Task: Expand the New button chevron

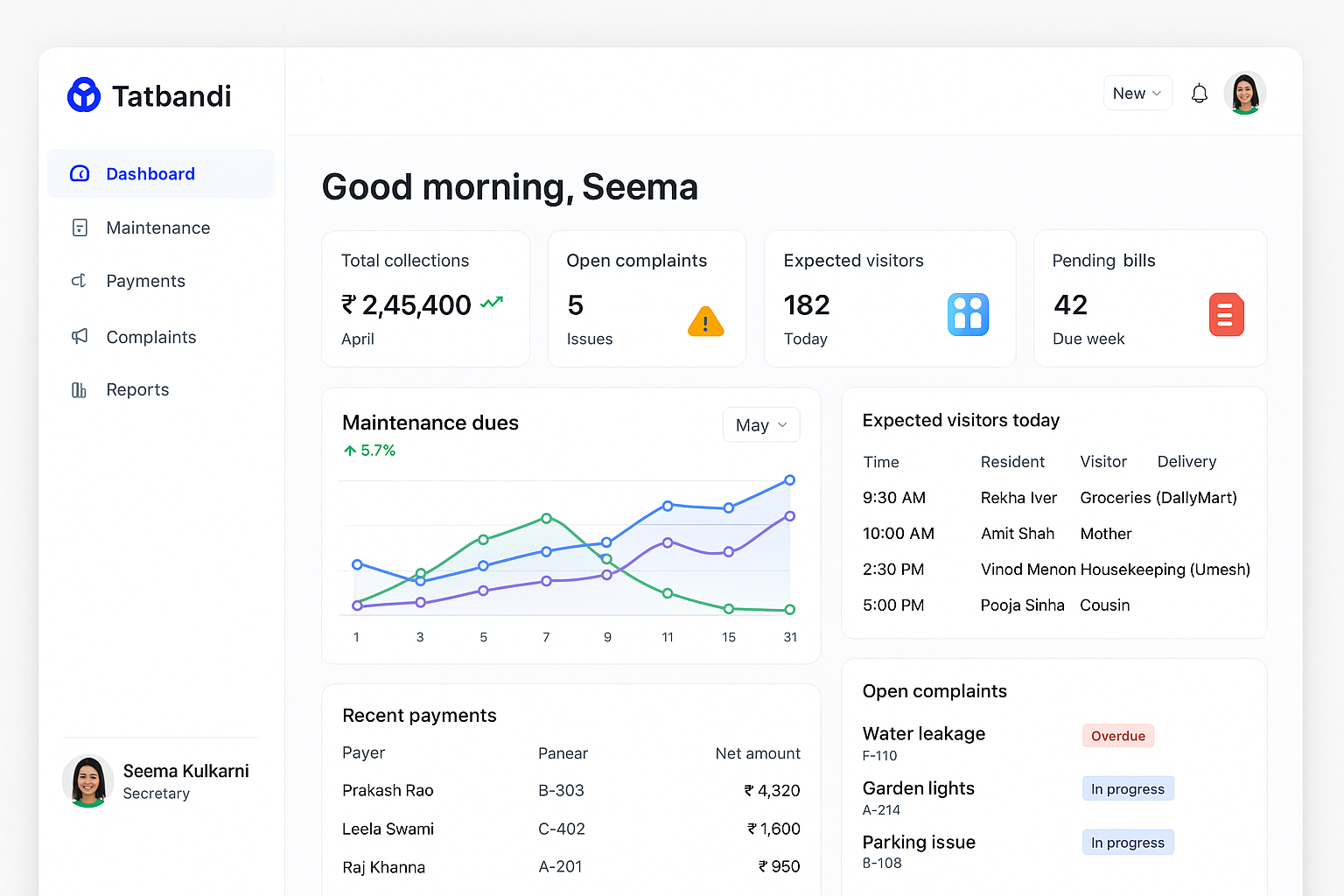Action: (x=1158, y=94)
